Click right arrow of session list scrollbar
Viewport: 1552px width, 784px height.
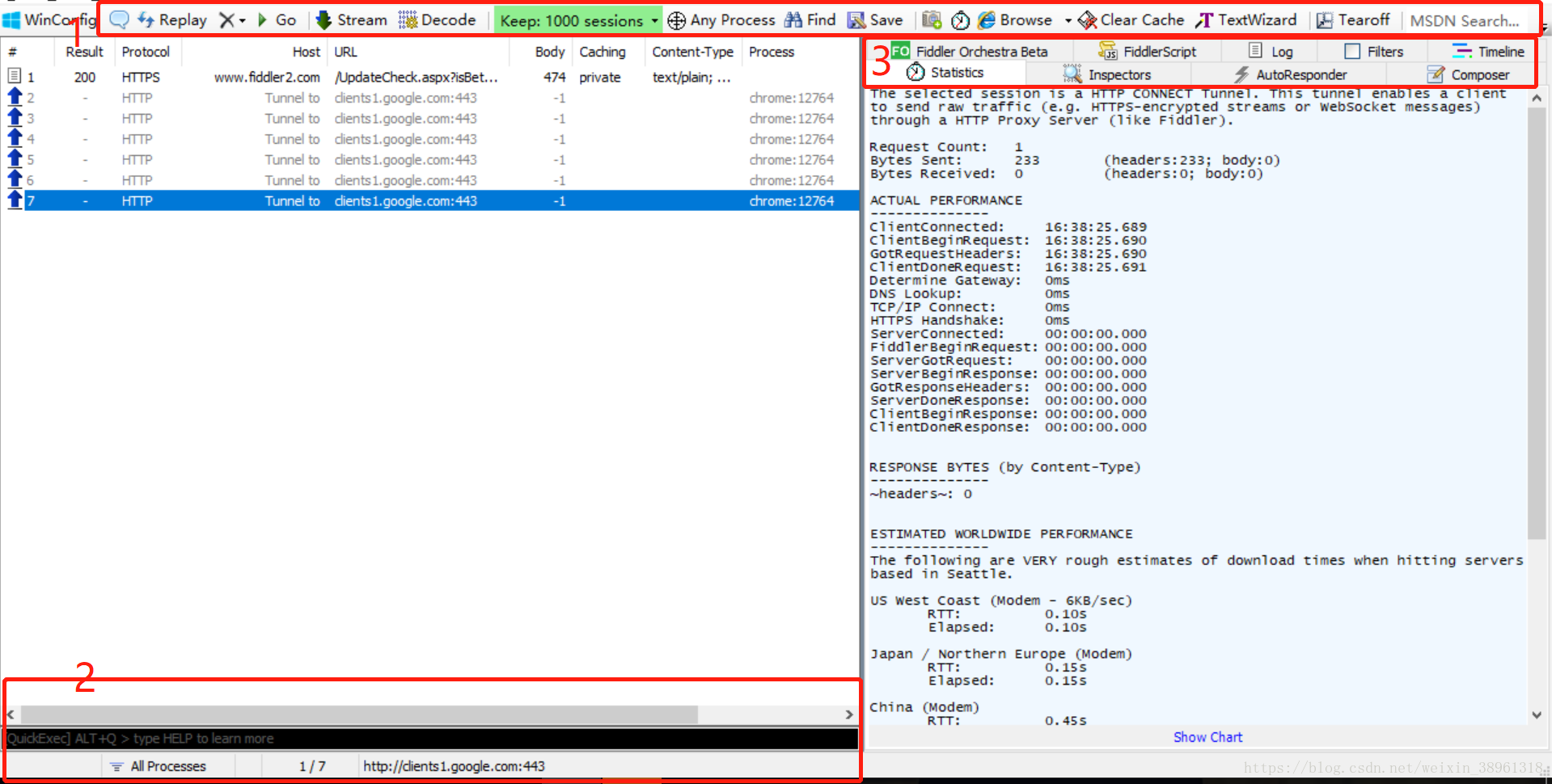(848, 714)
